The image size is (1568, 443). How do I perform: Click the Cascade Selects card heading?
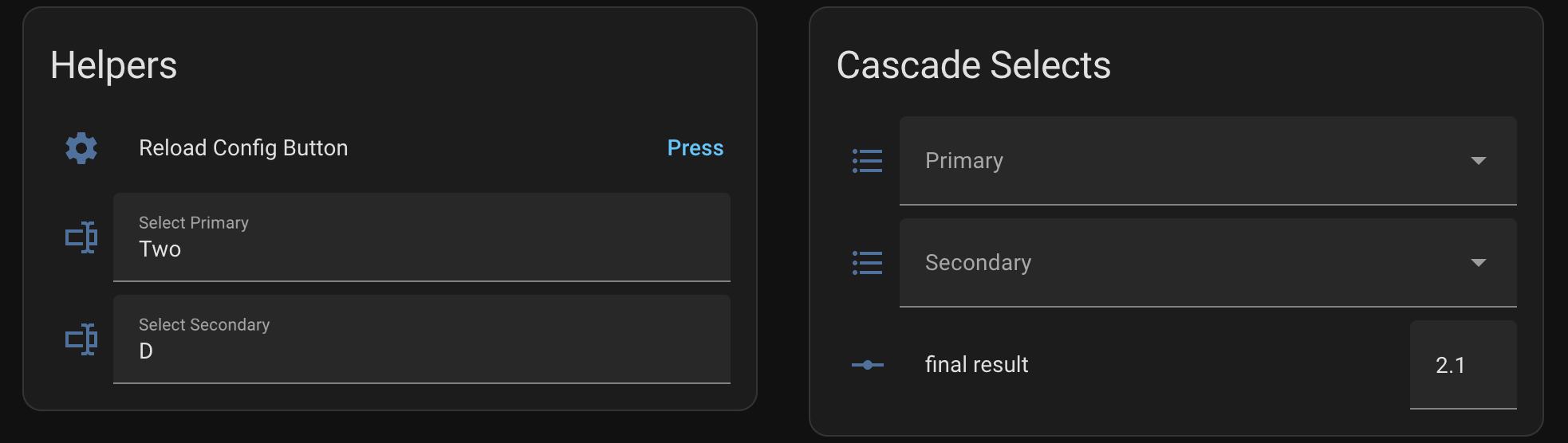(x=973, y=65)
